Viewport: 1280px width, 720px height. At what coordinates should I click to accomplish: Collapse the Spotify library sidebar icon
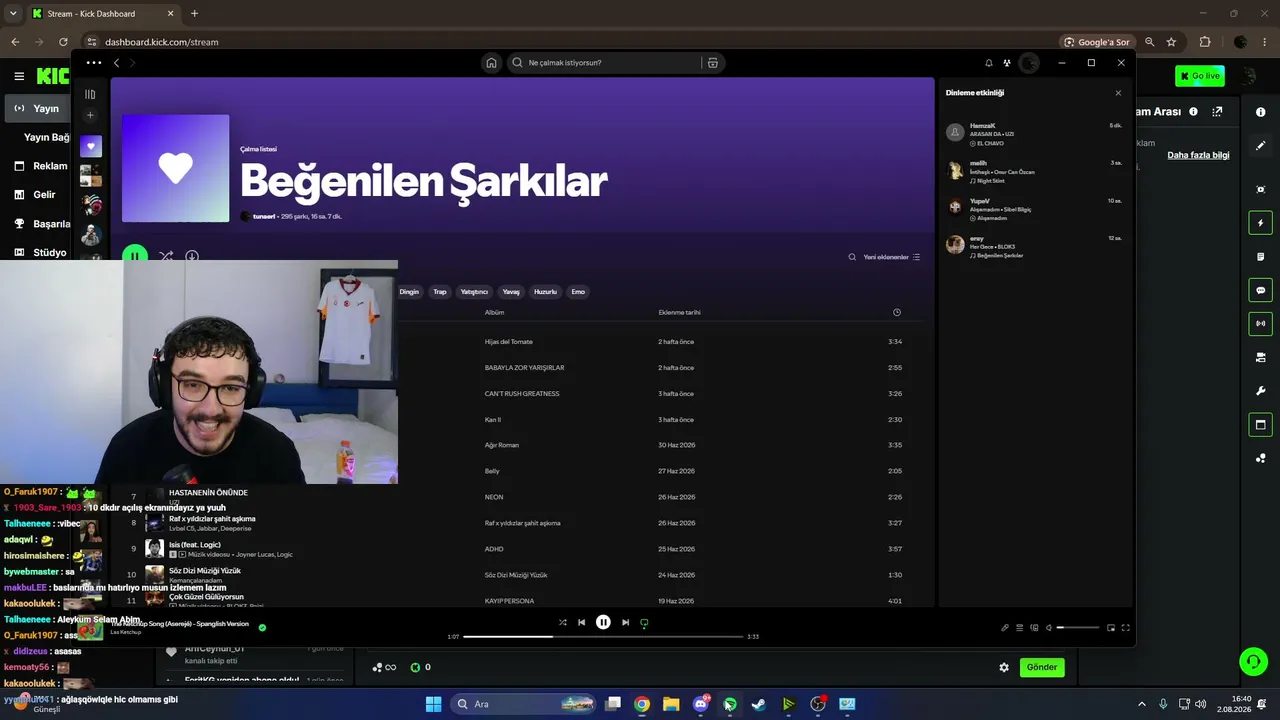click(90, 94)
